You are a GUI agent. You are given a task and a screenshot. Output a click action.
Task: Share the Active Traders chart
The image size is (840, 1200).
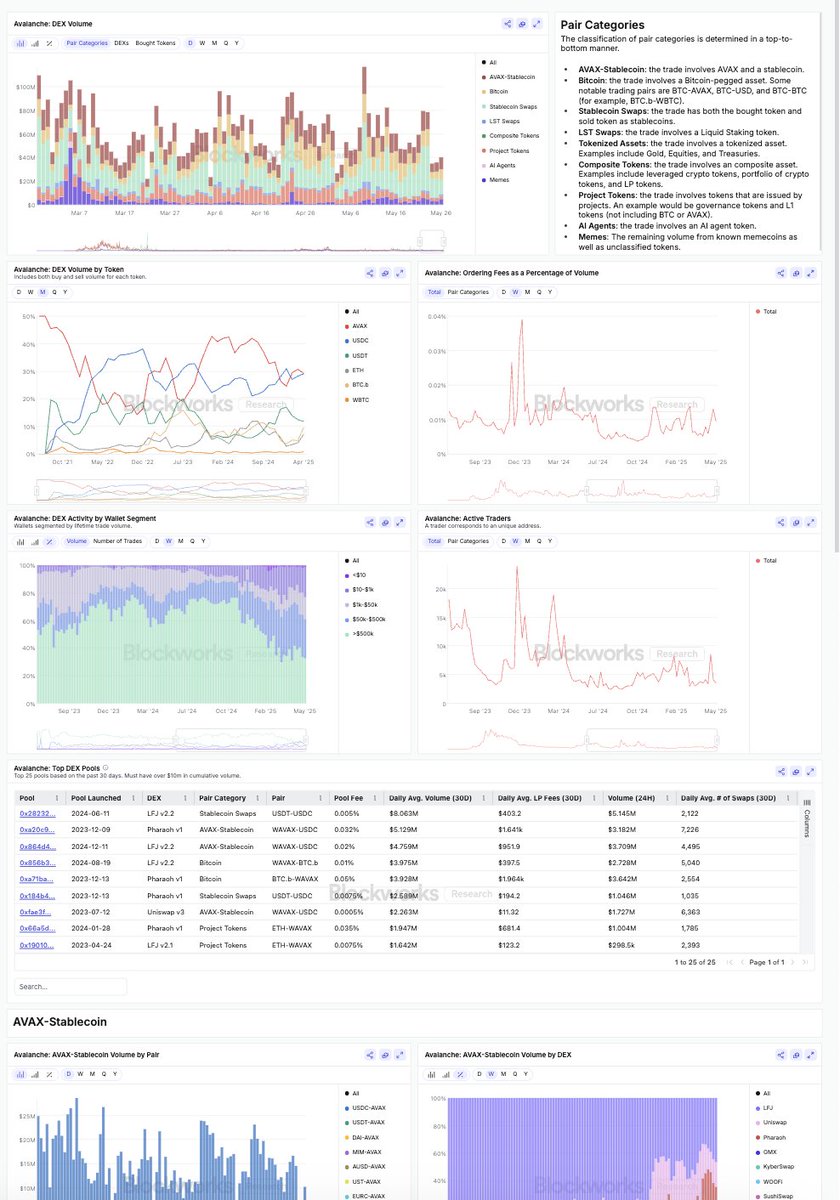[x=781, y=521]
